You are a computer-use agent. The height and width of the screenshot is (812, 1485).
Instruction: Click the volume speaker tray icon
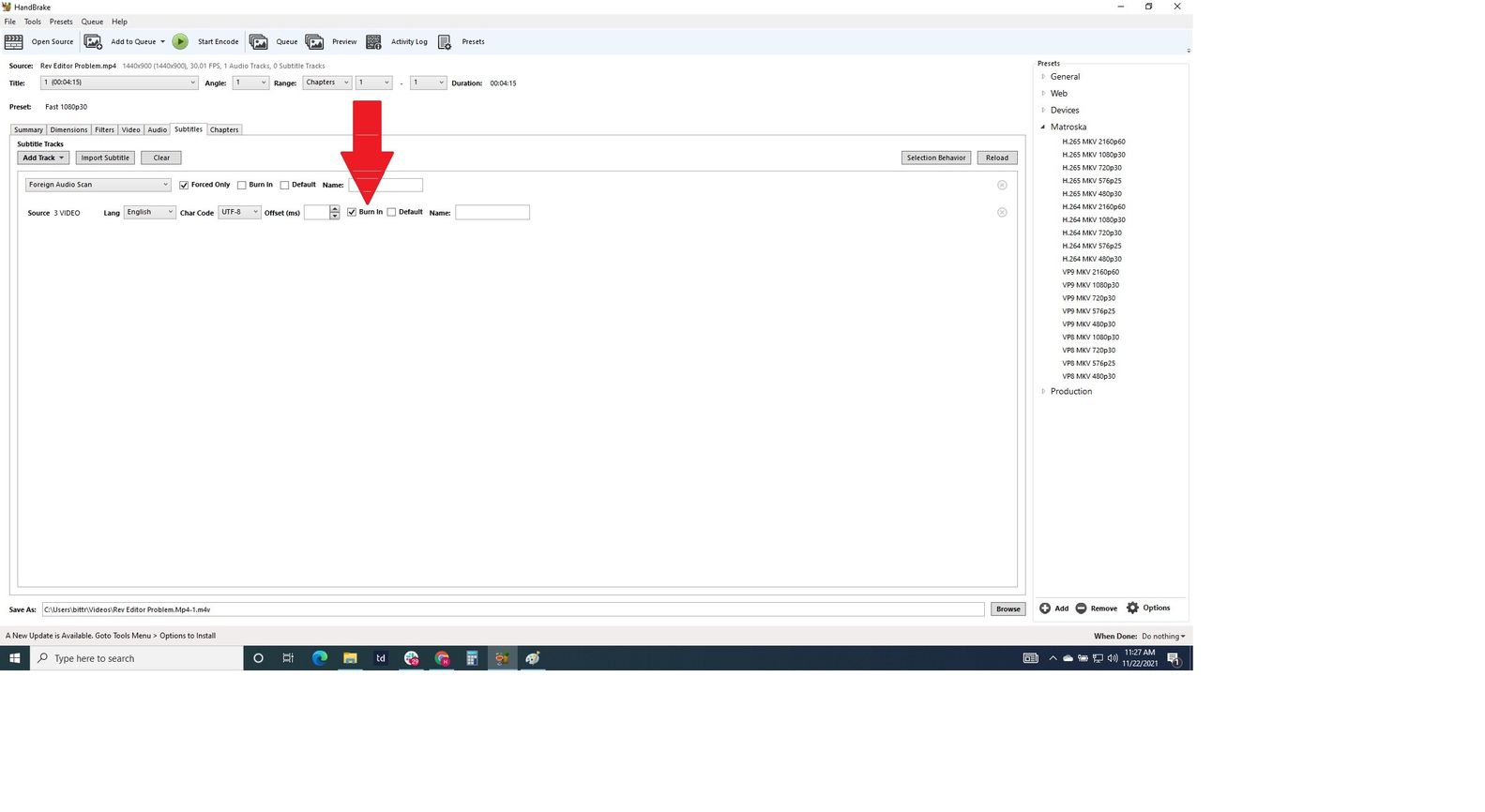tap(1113, 658)
